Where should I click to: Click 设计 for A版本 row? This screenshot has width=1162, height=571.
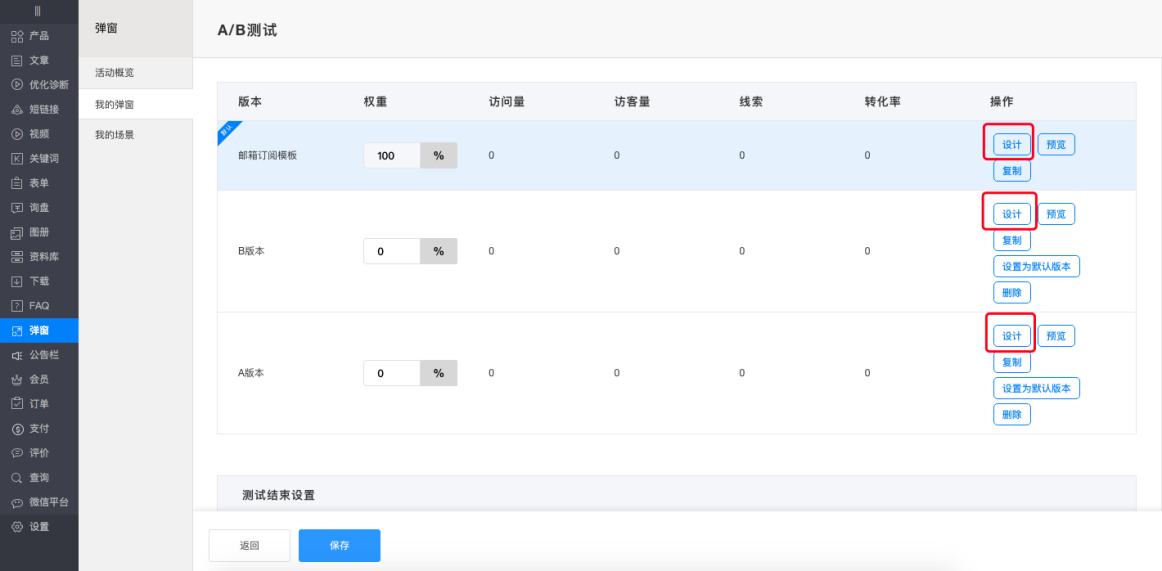(1012, 336)
